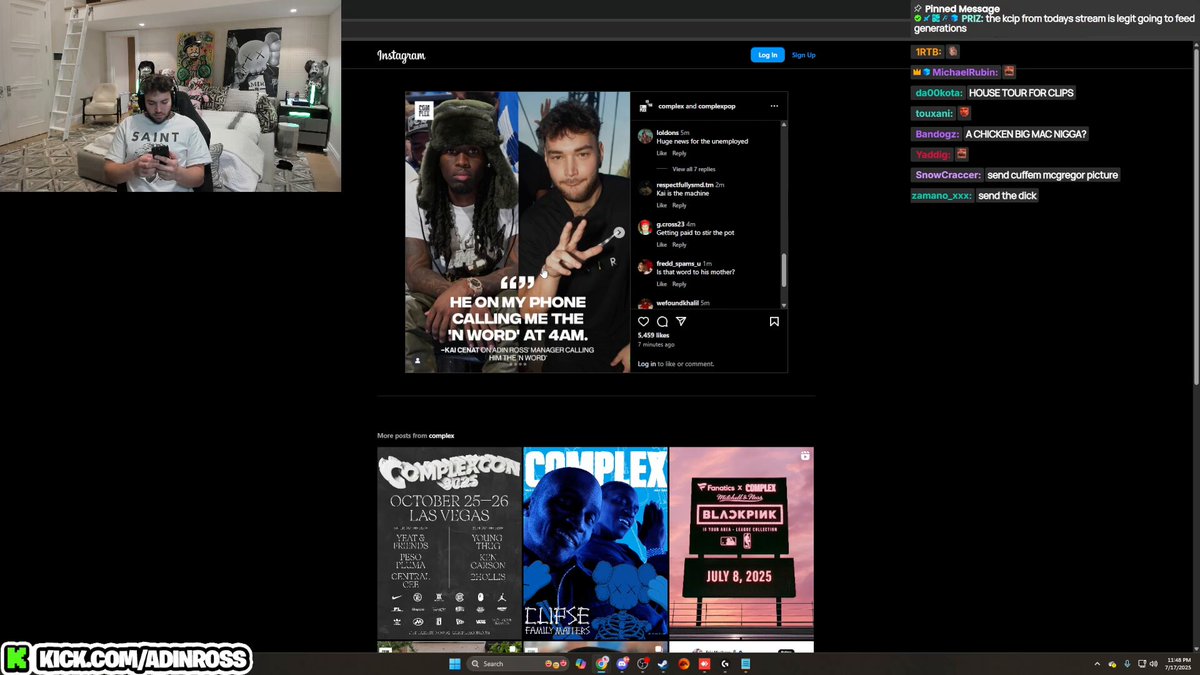Viewport: 1200px width, 675px height.
Task: Save the post with the bookmark icon
Action: click(x=774, y=321)
